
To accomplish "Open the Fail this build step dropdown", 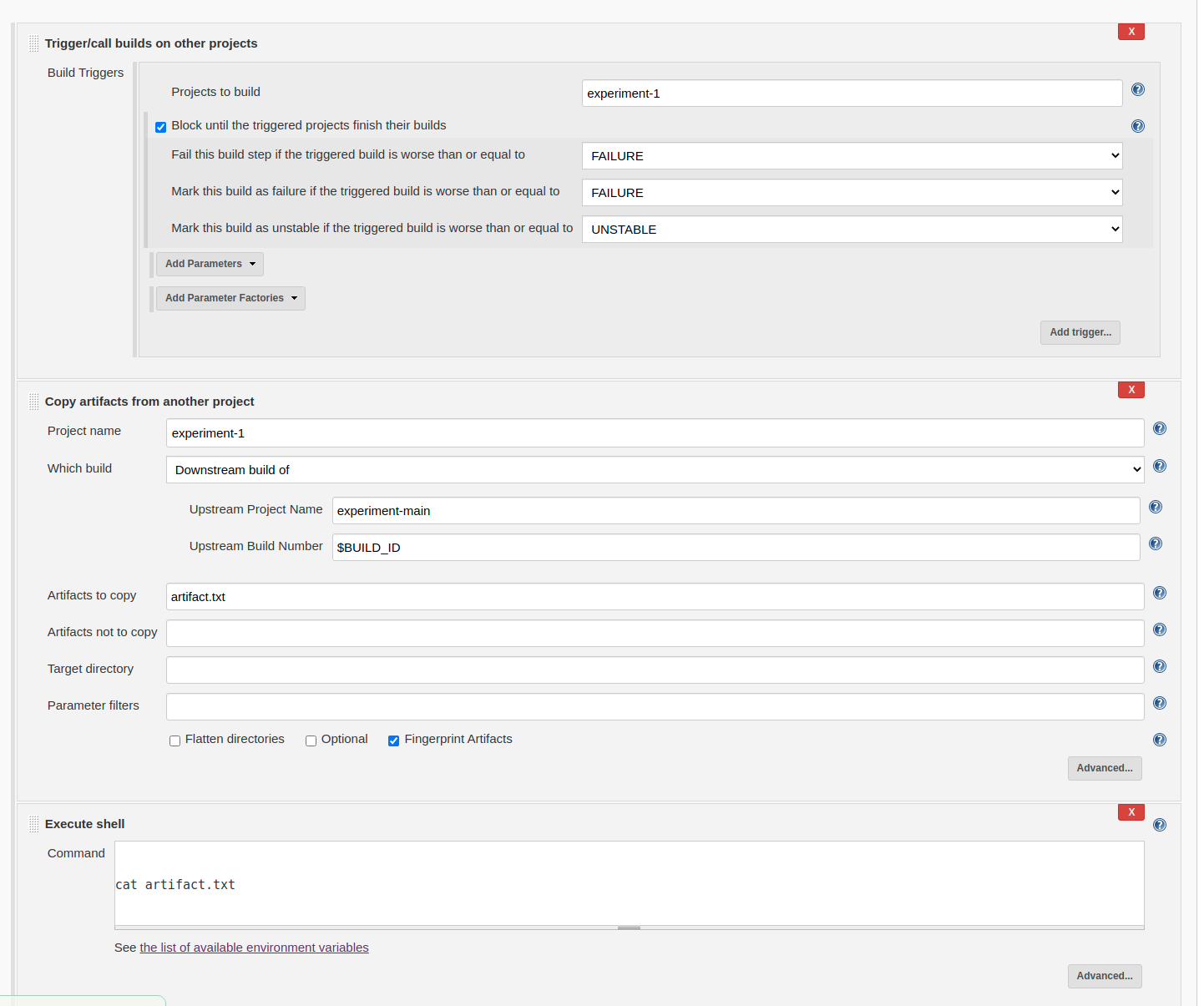I will click(852, 156).
